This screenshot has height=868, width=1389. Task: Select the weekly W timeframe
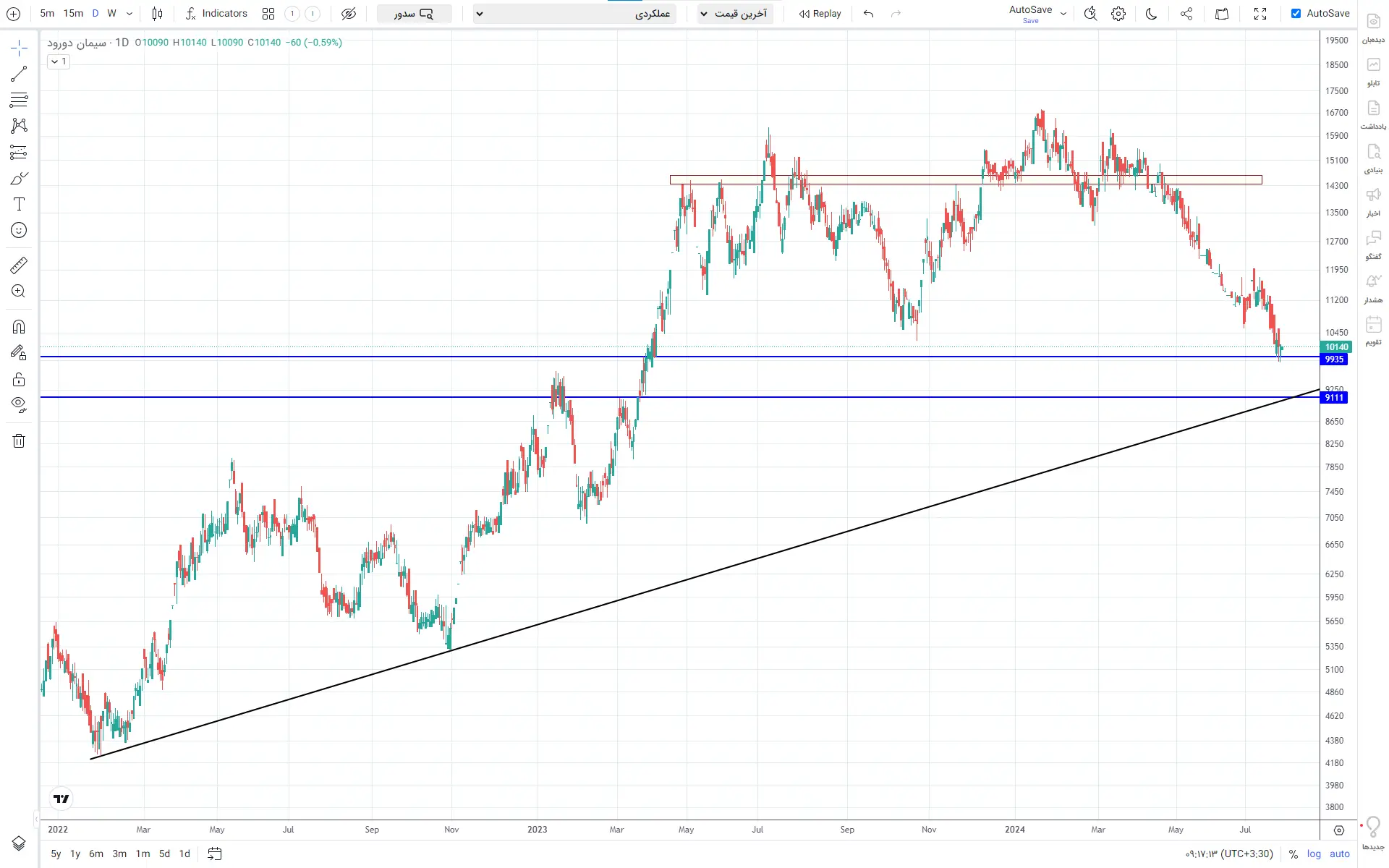pyautogui.click(x=112, y=14)
